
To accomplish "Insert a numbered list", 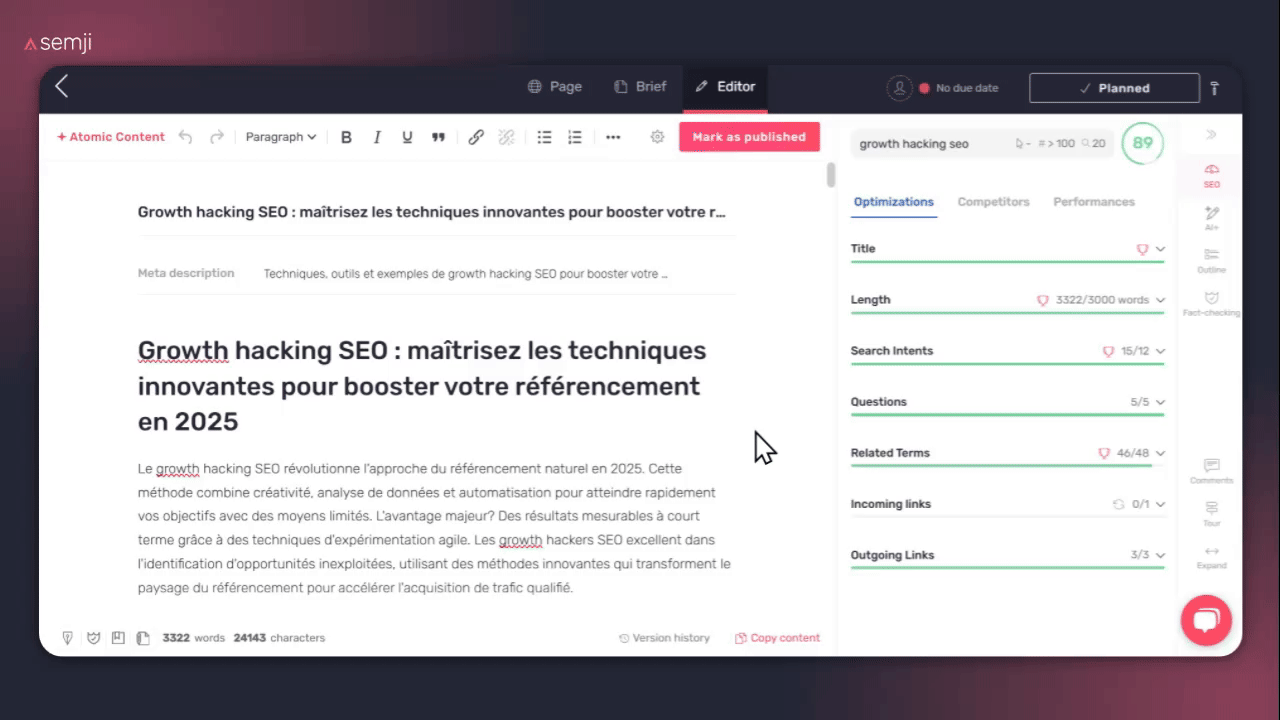I will pos(574,137).
